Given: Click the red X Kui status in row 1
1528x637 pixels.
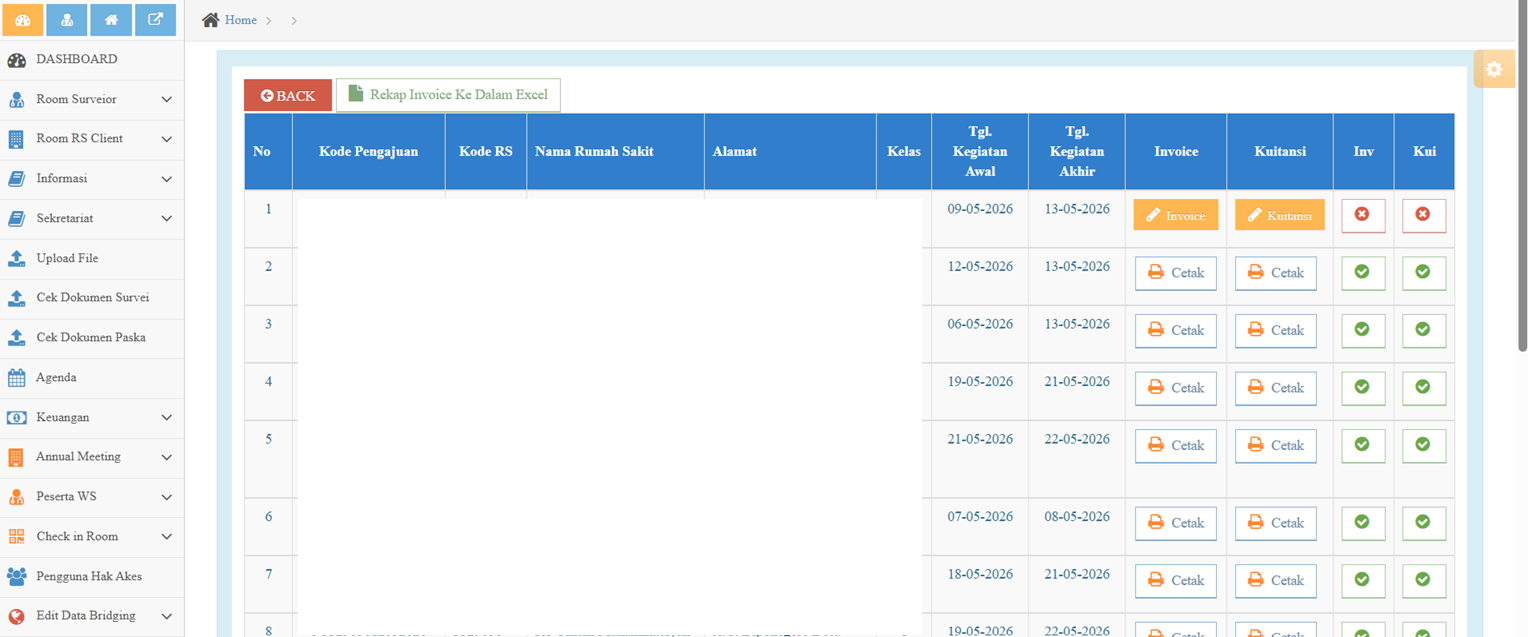Looking at the screenshot, I should (1424, 215).
